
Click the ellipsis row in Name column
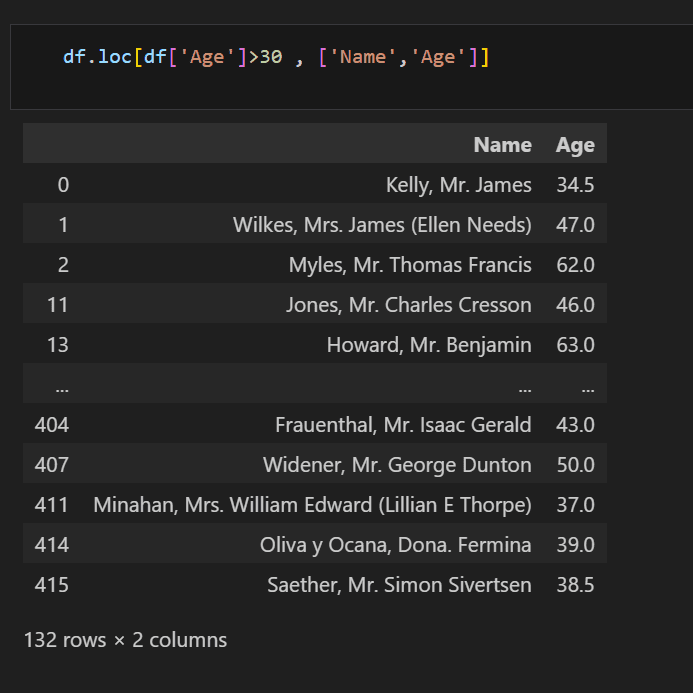pos(525,388)
